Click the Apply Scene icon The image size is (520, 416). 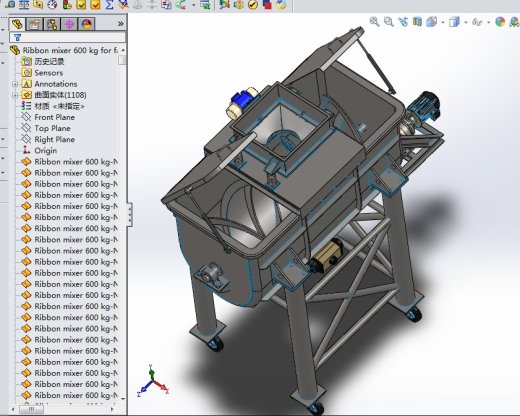[x=514, y=22]
